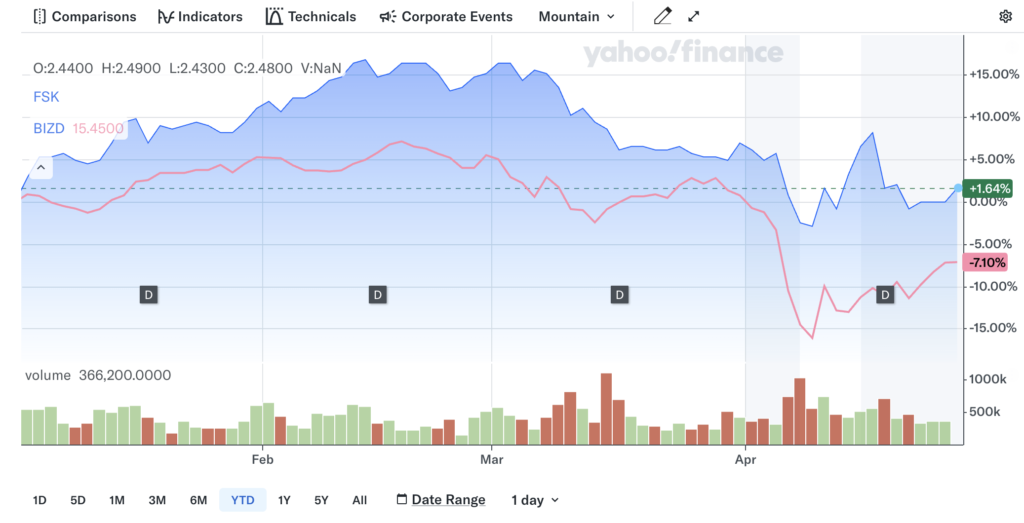Select the 3M time range
1024x523 pixels.
157,500
